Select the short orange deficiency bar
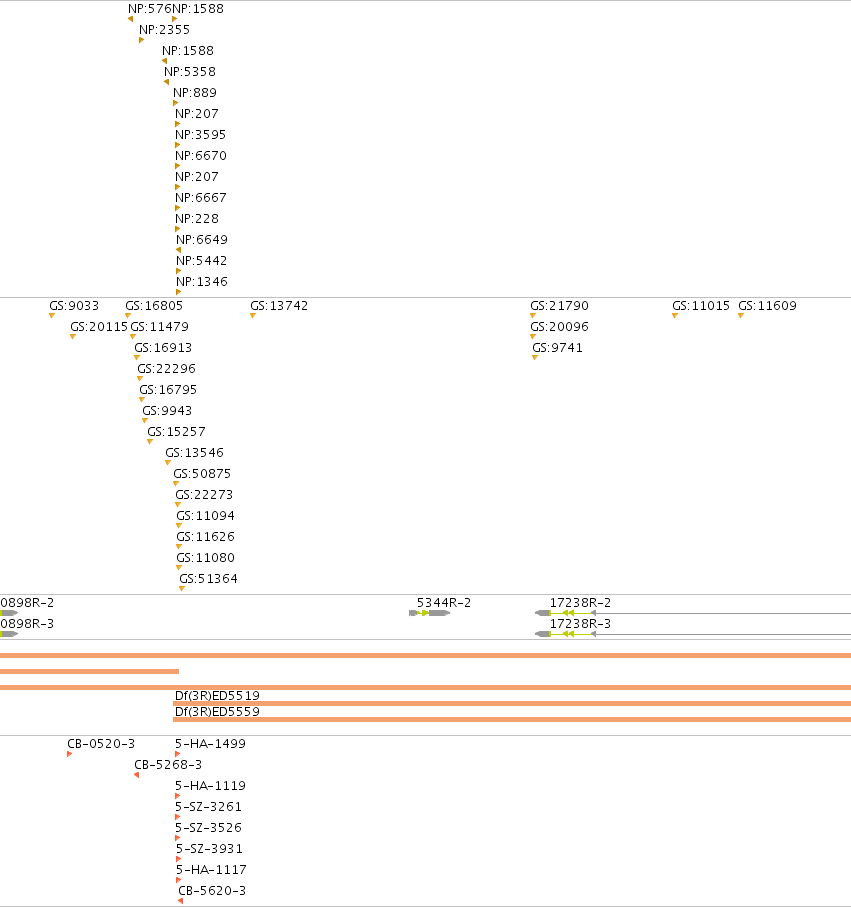Viewport: 851px width, 907px height. 90,672
